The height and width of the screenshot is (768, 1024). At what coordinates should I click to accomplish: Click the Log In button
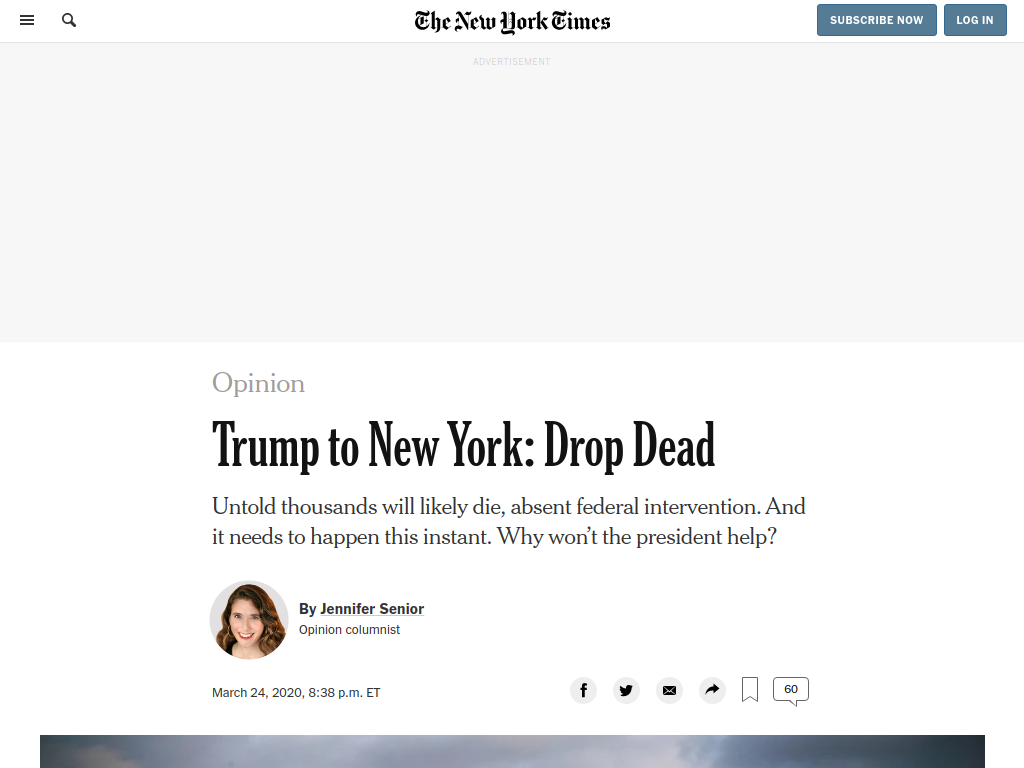(975, 20)
